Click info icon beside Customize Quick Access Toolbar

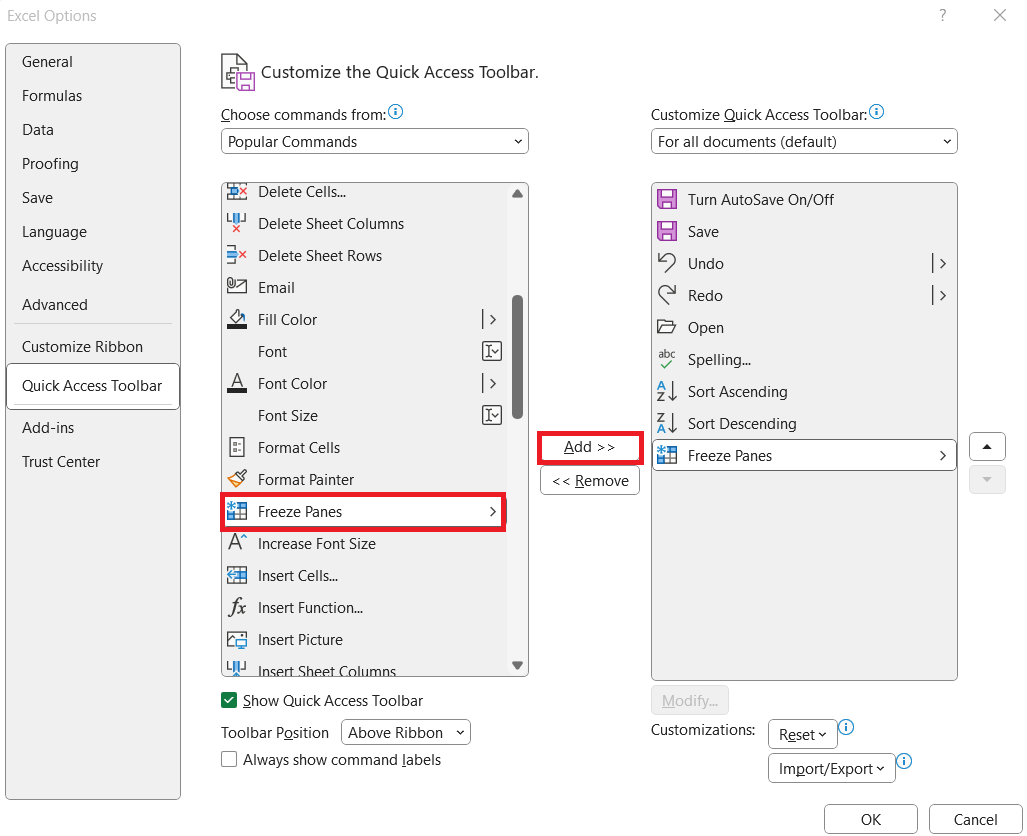(876, 112)
